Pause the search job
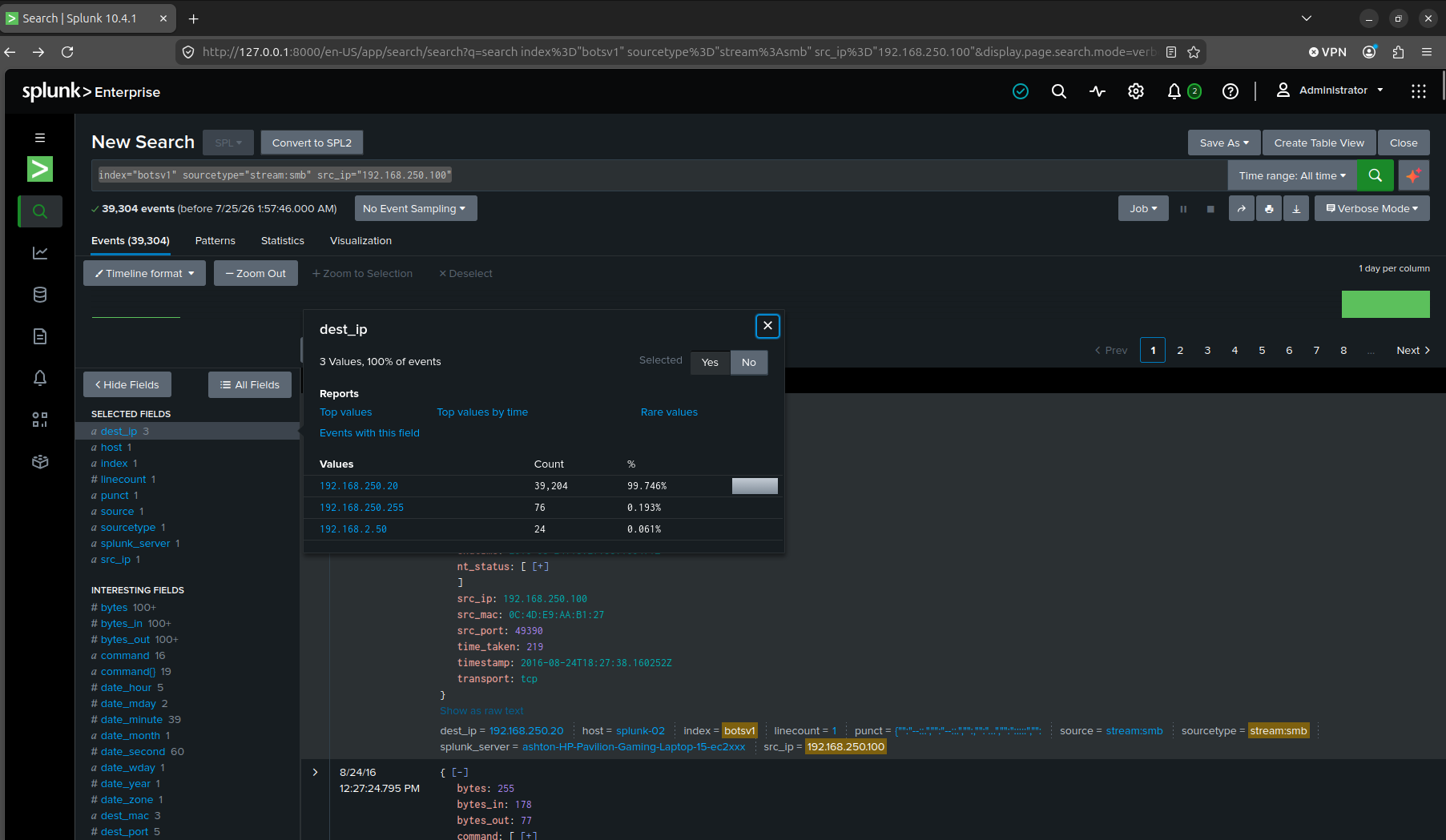 tap(1183, 209)
